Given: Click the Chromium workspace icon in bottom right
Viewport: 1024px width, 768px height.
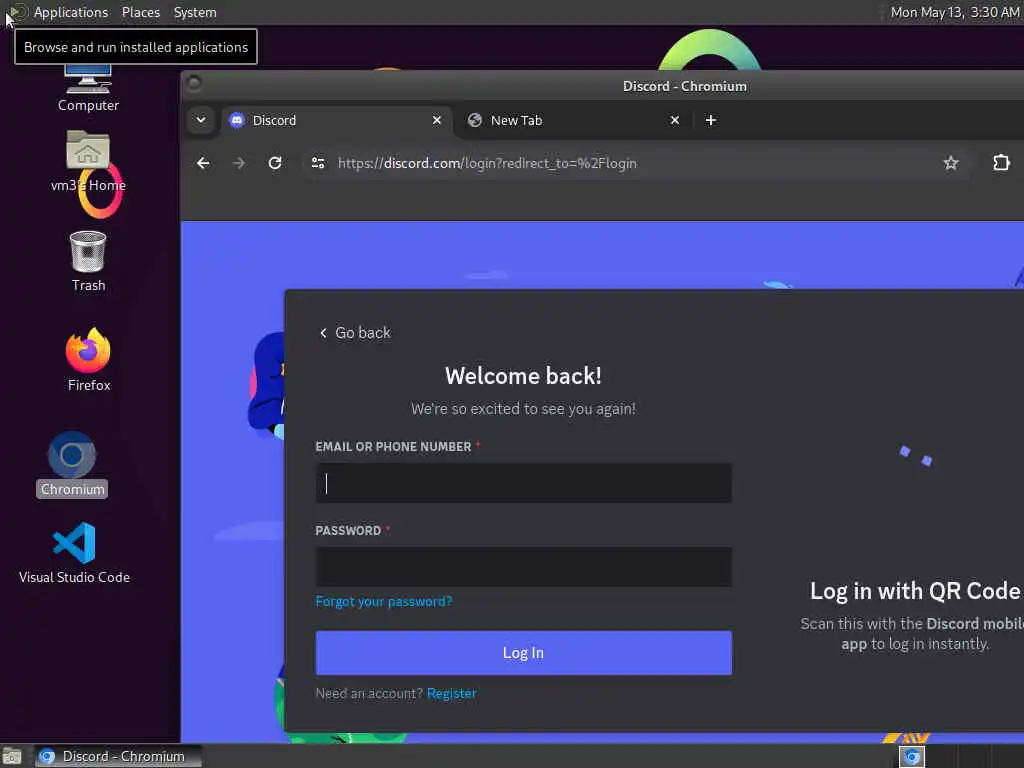Looking at the screenshot, I should [x=912, y=757].
